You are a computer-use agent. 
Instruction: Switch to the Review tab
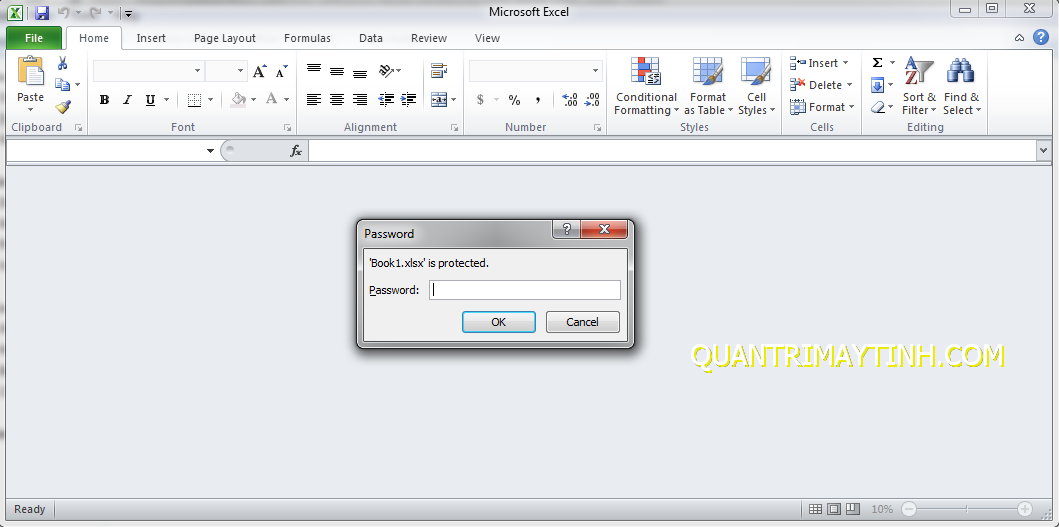coord(429,39)
